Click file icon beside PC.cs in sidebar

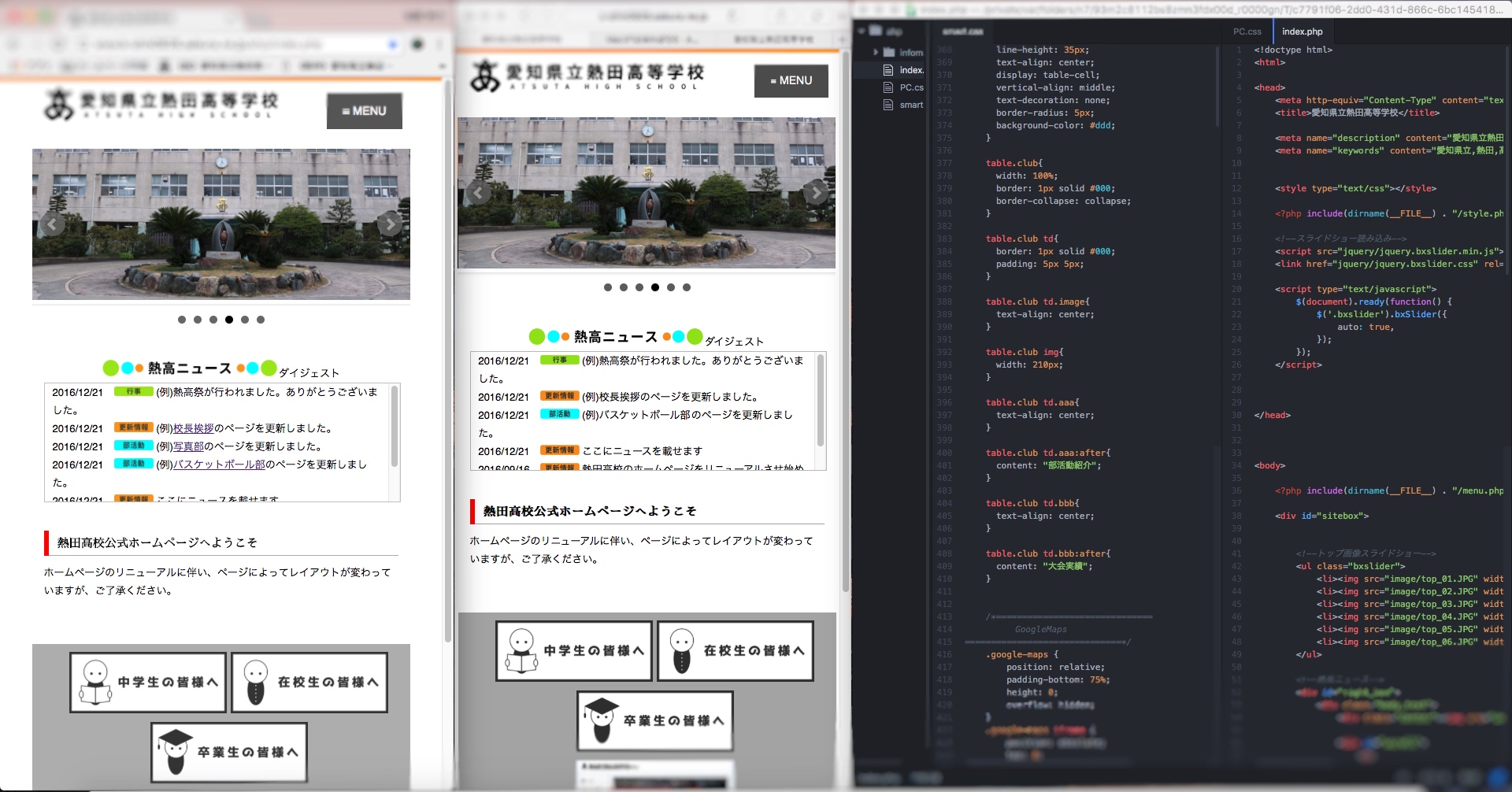tap(888, 87)
